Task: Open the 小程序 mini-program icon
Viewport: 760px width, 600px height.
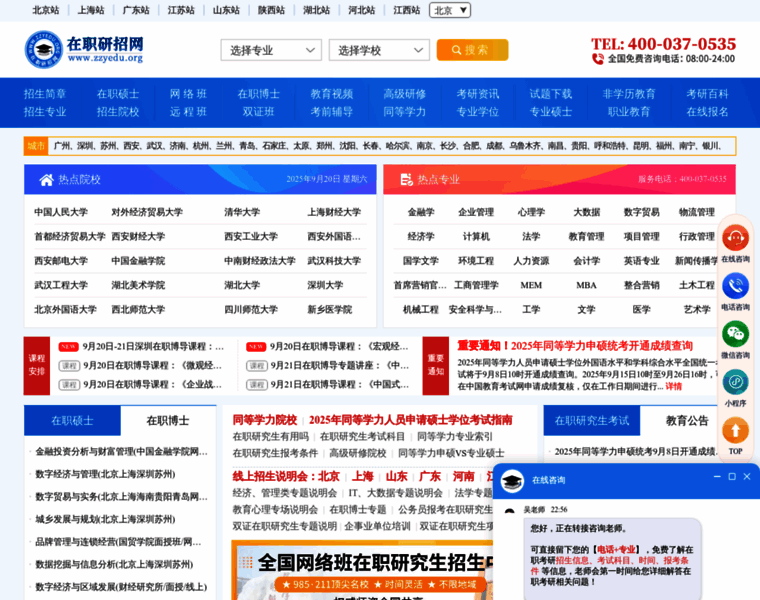Action: pos(735,382)
